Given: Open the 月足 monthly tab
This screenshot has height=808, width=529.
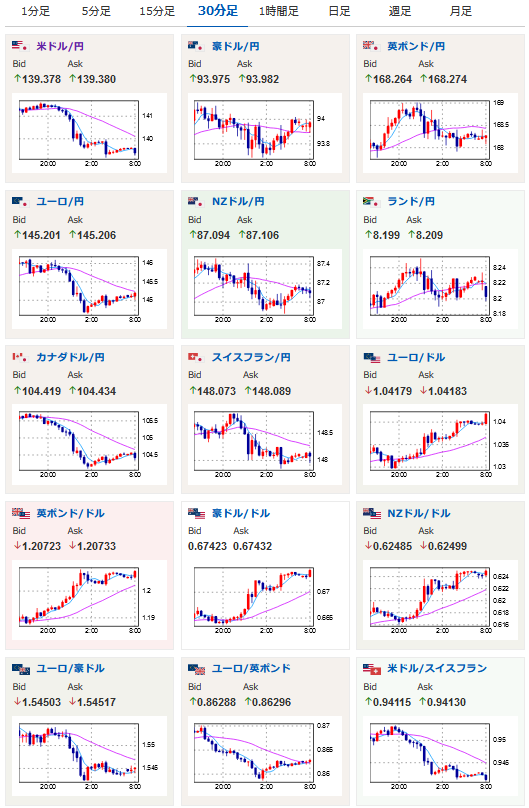Looking at the screenshot, I should (460, 11).
